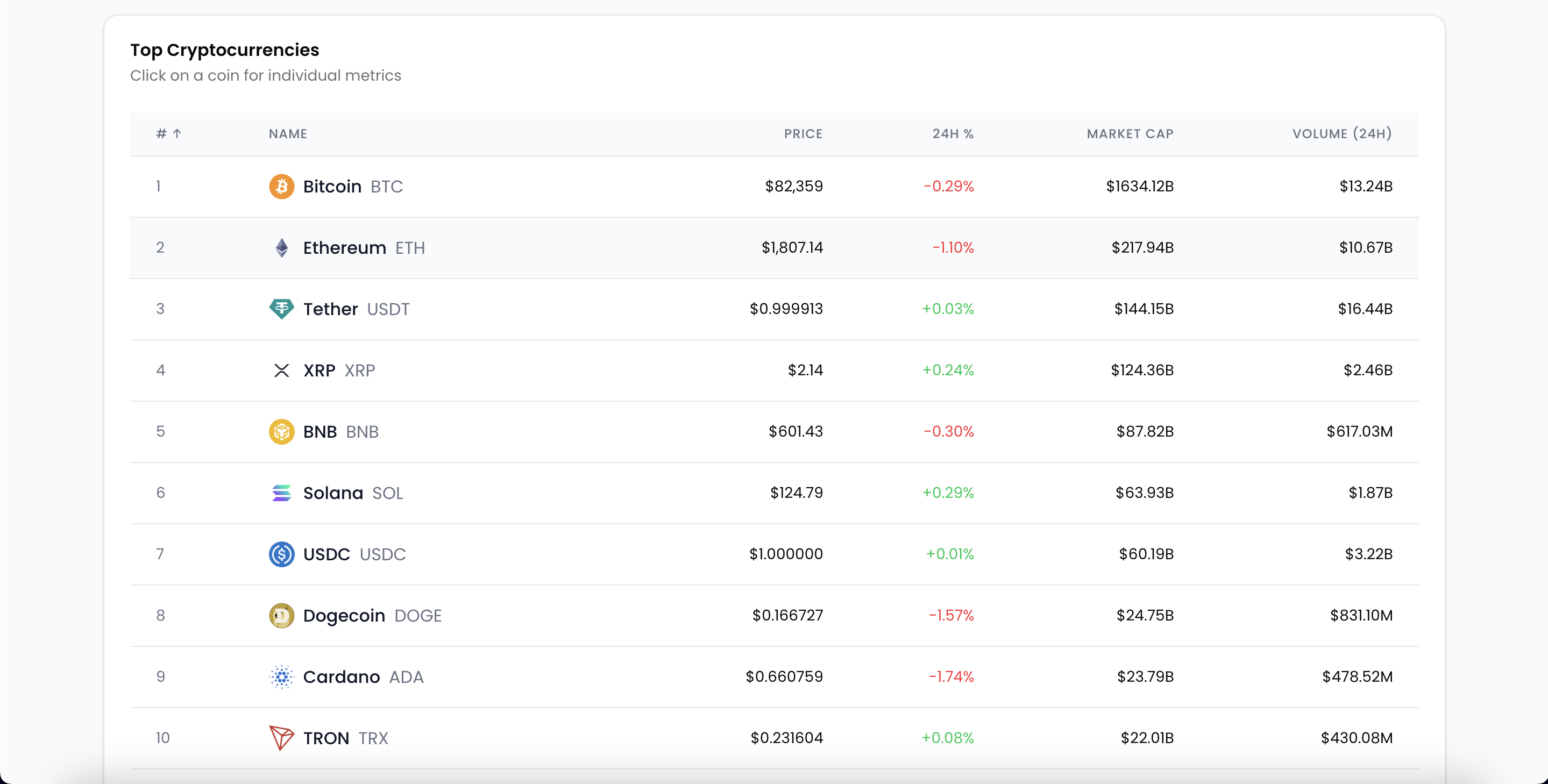Click XRP price $2.14
1548x784 pixels.
pos(805,370)
